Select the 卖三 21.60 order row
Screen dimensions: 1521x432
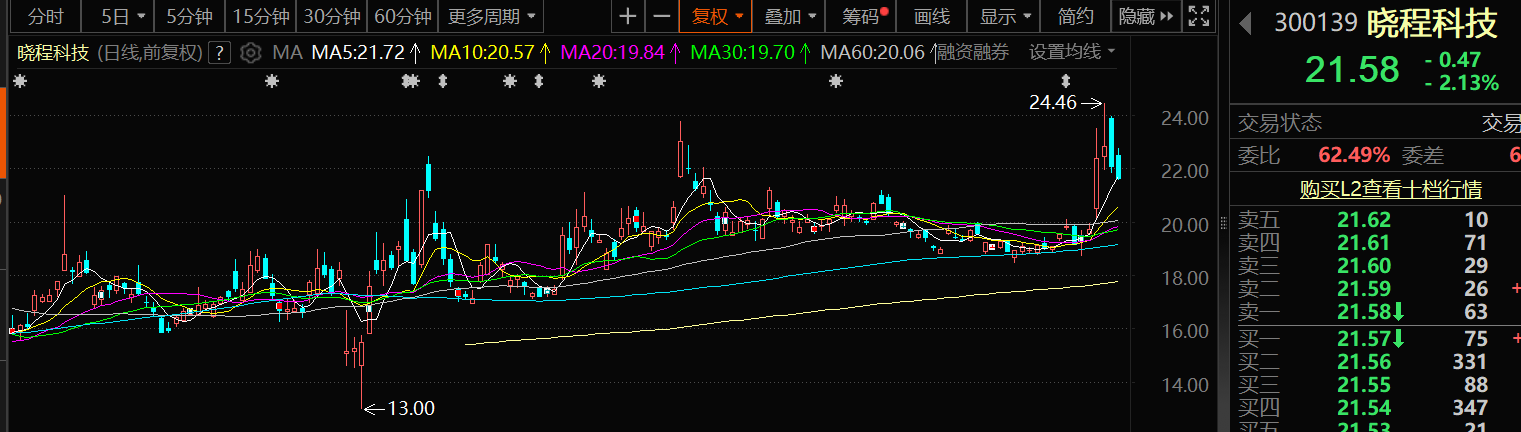(1378, 266)
